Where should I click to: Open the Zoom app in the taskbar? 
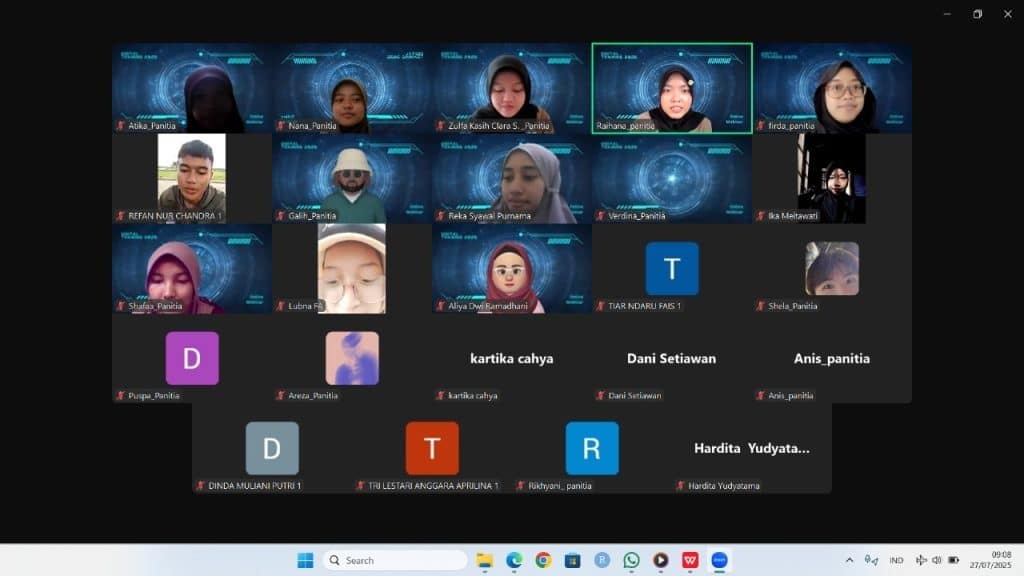[718, 560]
